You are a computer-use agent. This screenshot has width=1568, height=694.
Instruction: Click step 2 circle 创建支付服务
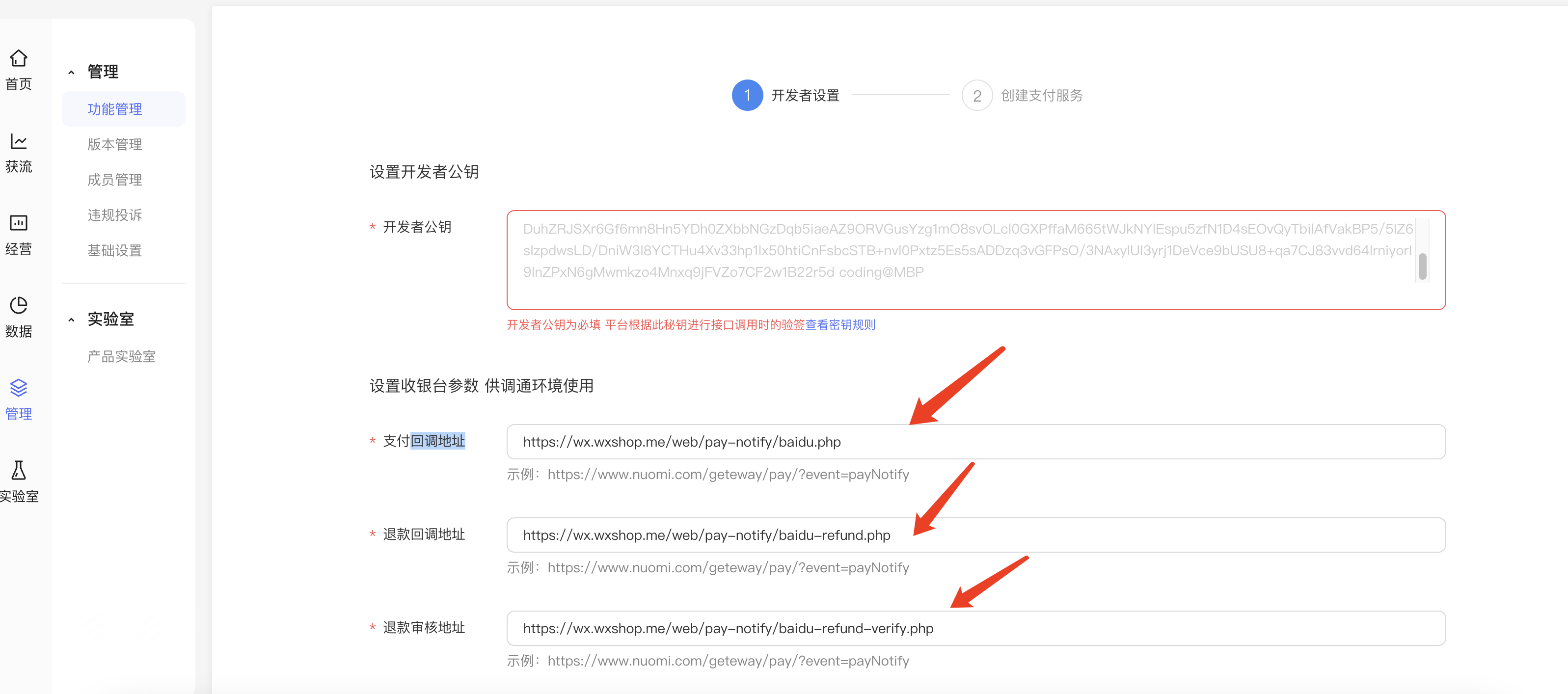coord(976,96)
